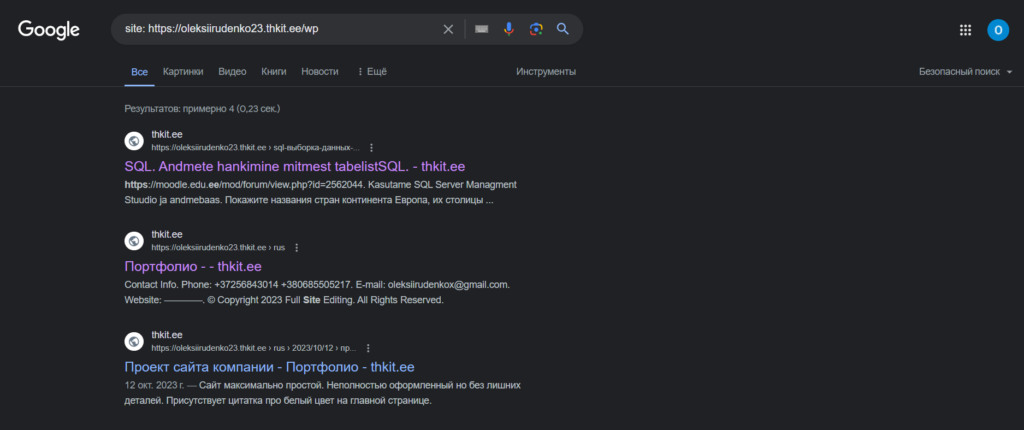Click the Contact Info phone snippet text
The width and height of the screenshot is (1024, 430).
tap(317, 292)
